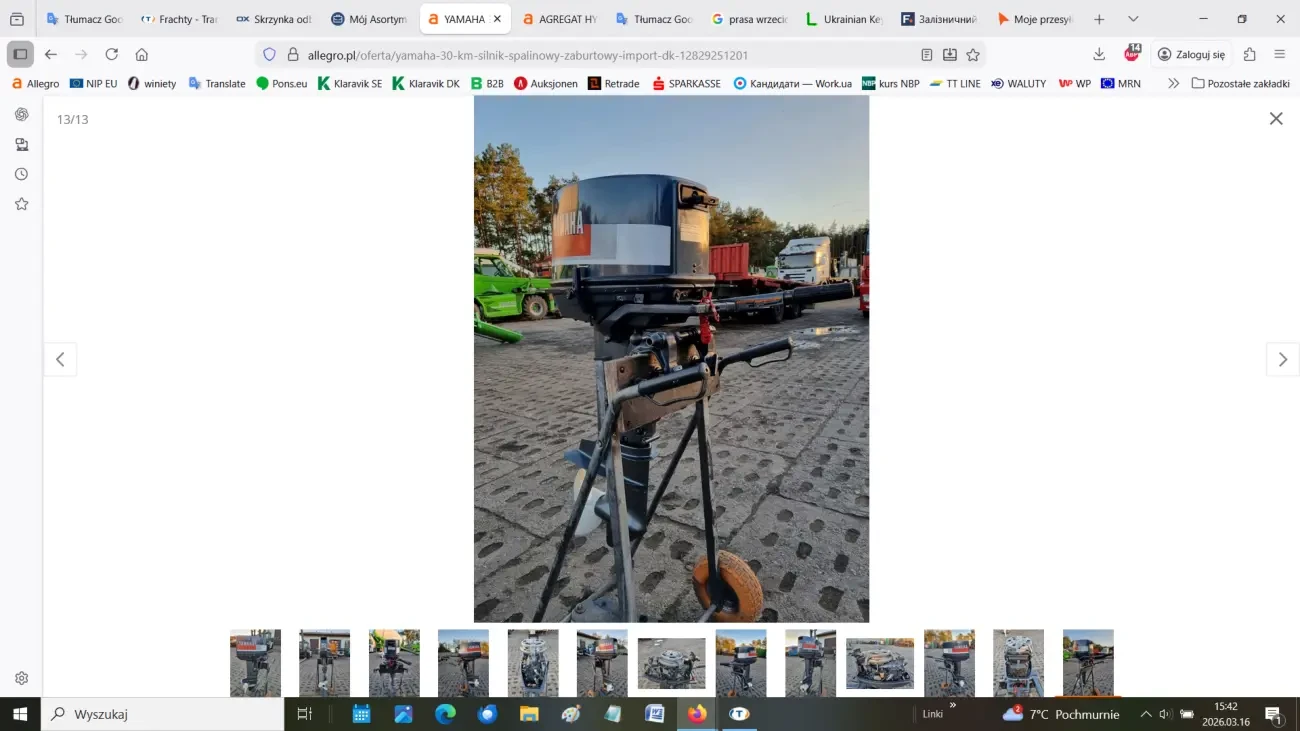
Task: Click the Zaloguj się button
Action: pyautogui.click(x=1190, y=55)
